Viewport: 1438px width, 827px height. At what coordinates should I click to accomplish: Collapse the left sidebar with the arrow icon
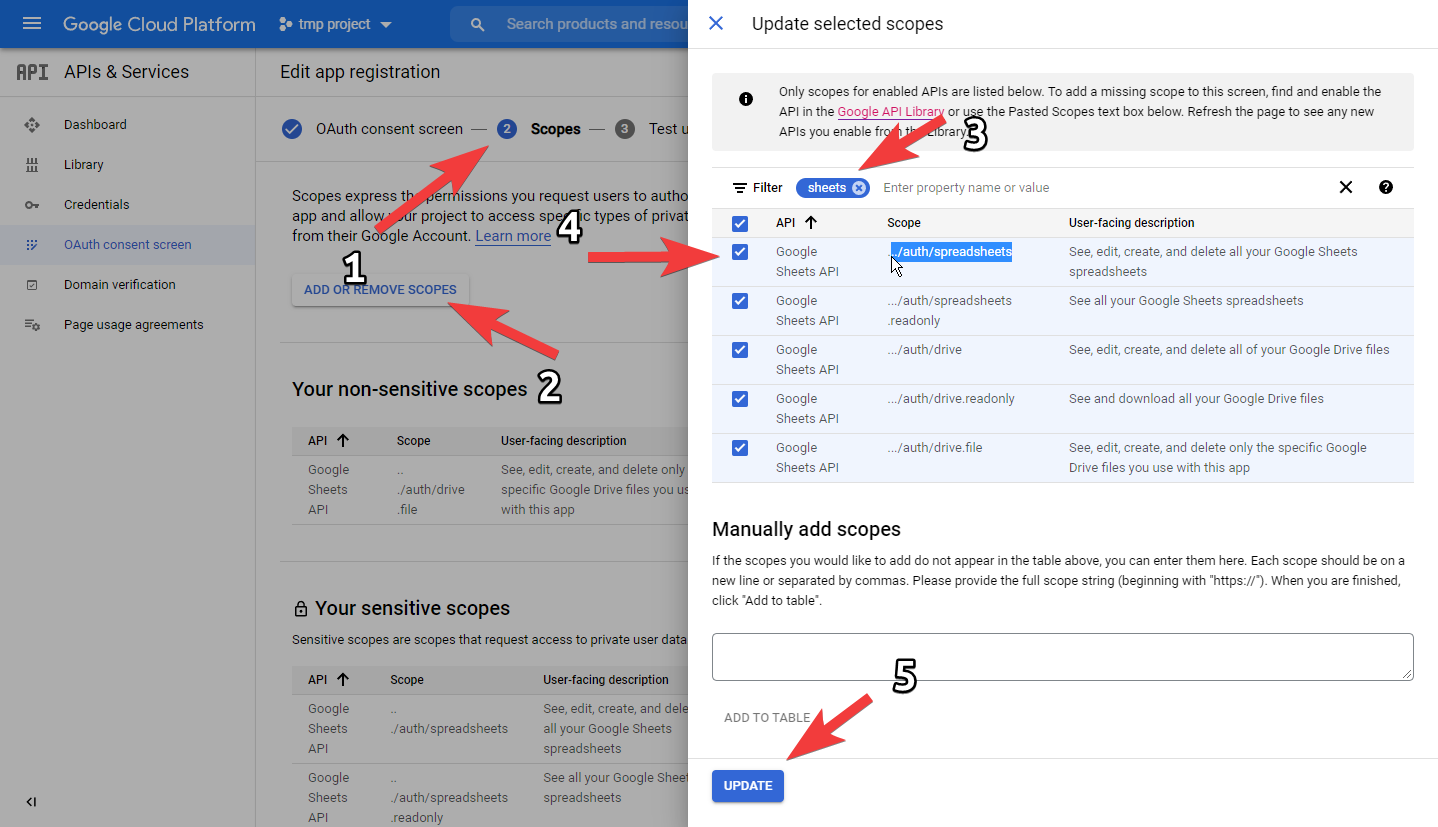pos(32,802)
